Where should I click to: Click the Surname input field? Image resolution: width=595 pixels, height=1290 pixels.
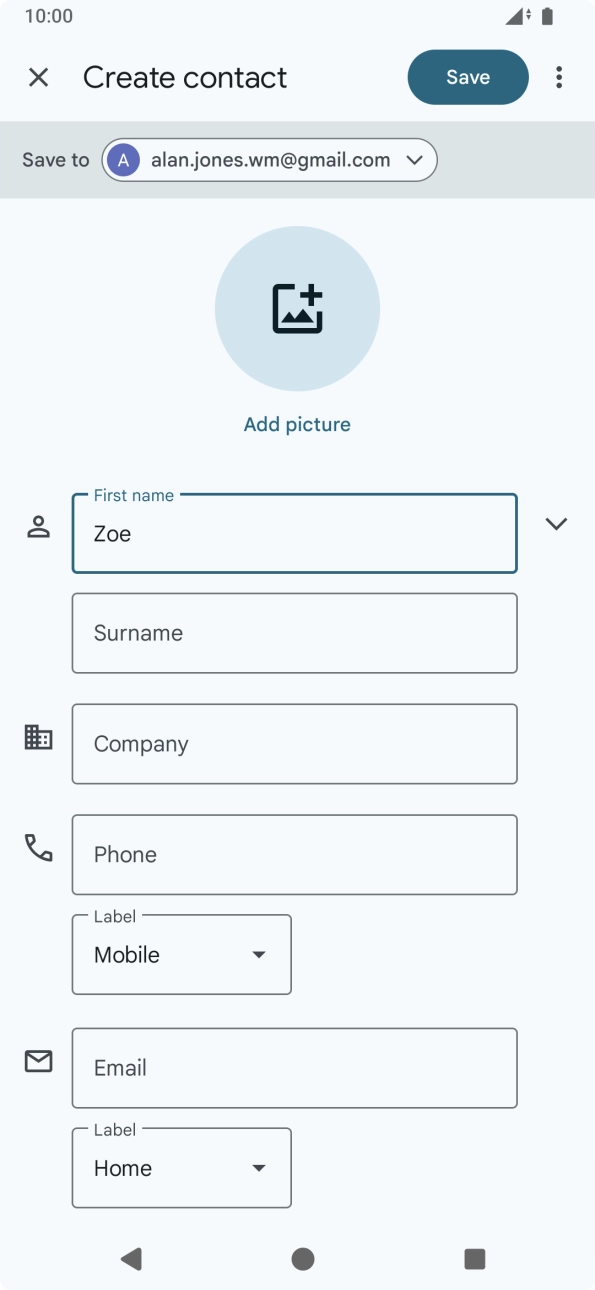pos(294,632)
